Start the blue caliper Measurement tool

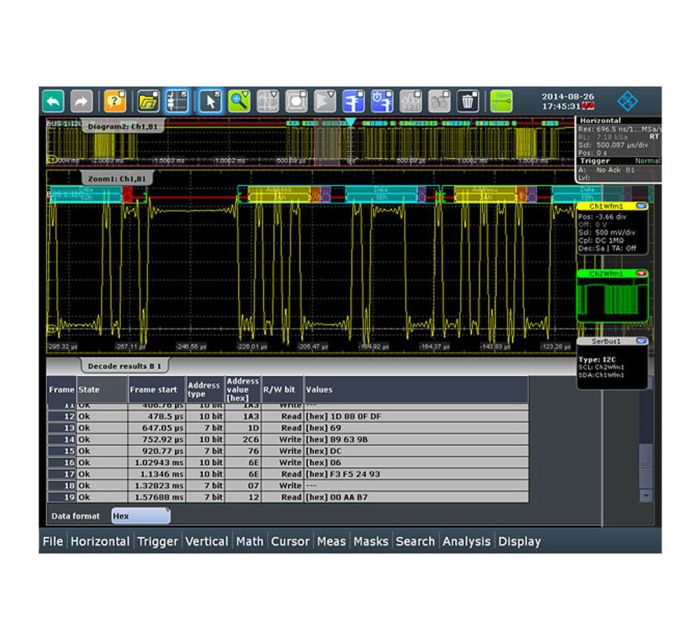pos(353,101)
